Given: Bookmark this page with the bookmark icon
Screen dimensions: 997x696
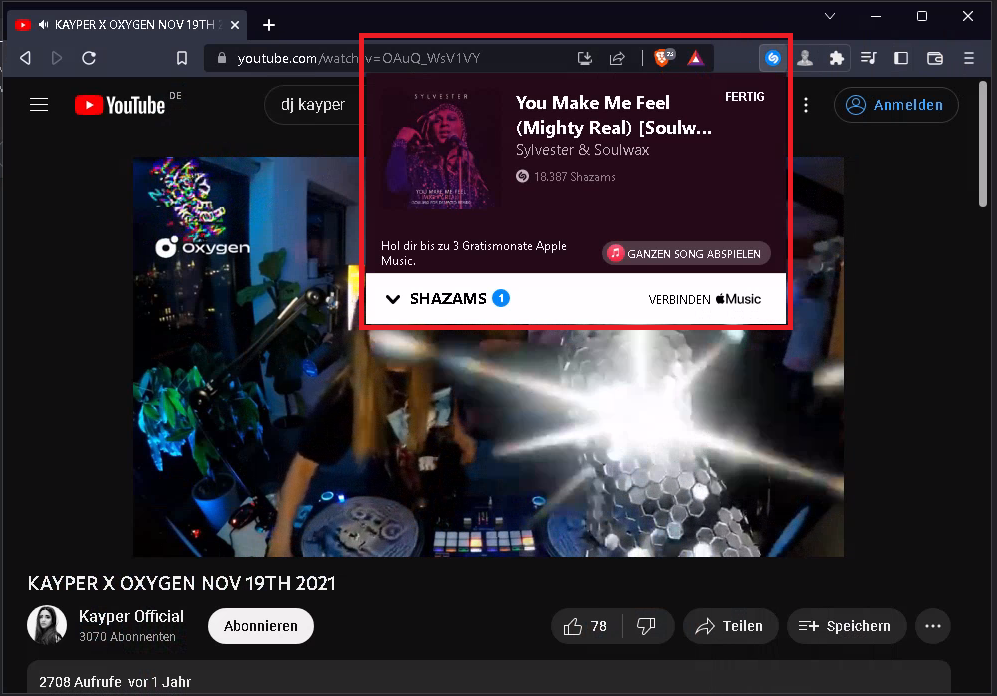Looking at the screenshot, I should pos(182,59).
